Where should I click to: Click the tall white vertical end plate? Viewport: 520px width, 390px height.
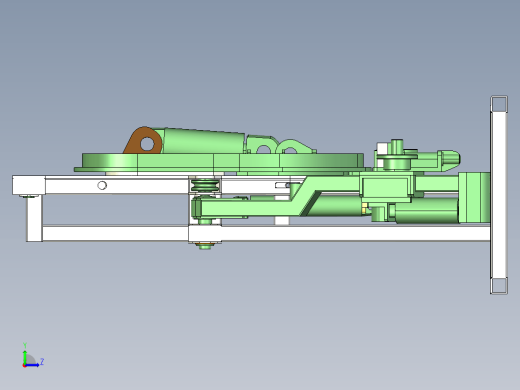pos(499,195)
